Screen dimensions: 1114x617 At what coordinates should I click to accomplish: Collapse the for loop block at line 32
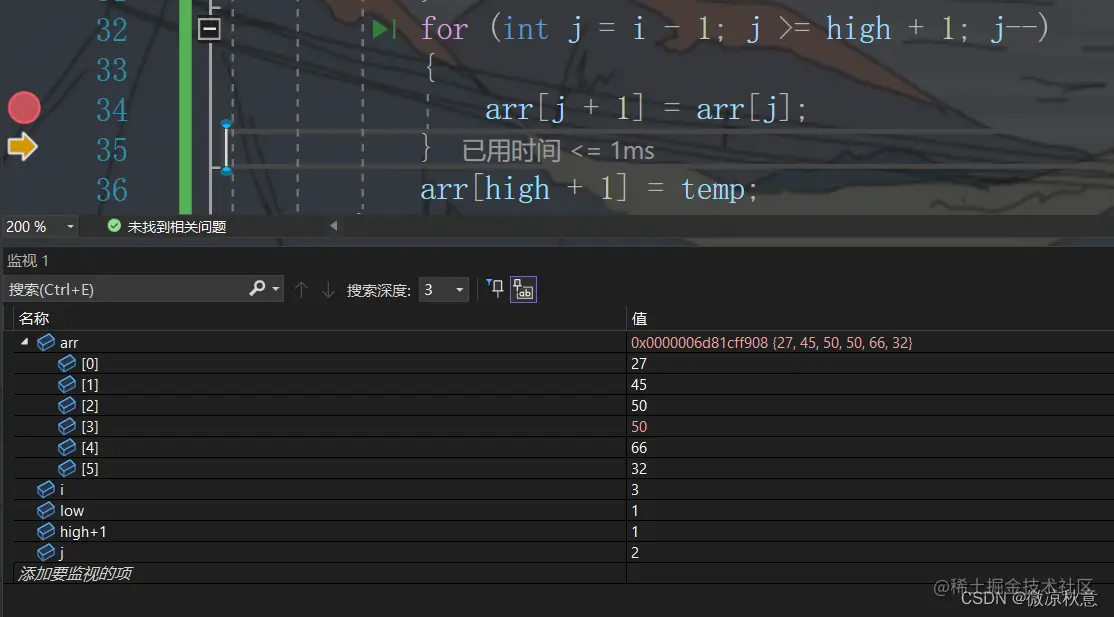(209, 29)
